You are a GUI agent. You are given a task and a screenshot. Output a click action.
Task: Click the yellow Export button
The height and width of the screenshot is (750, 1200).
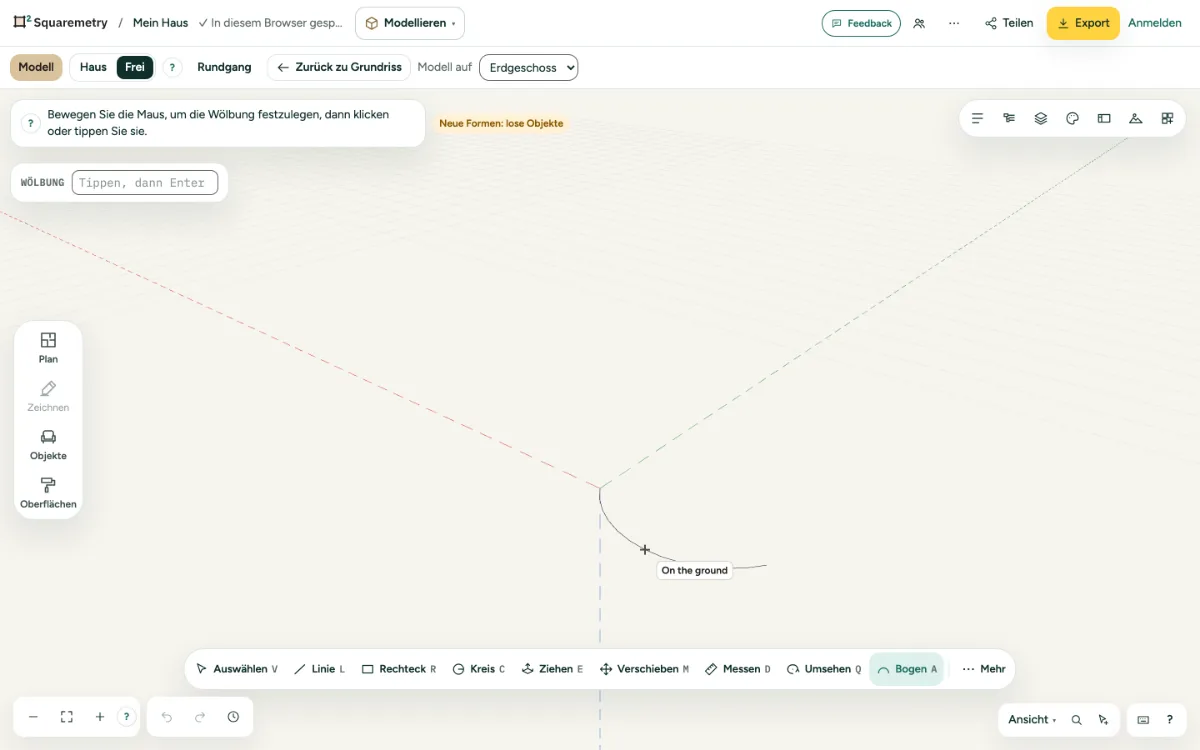point(1083,23)
